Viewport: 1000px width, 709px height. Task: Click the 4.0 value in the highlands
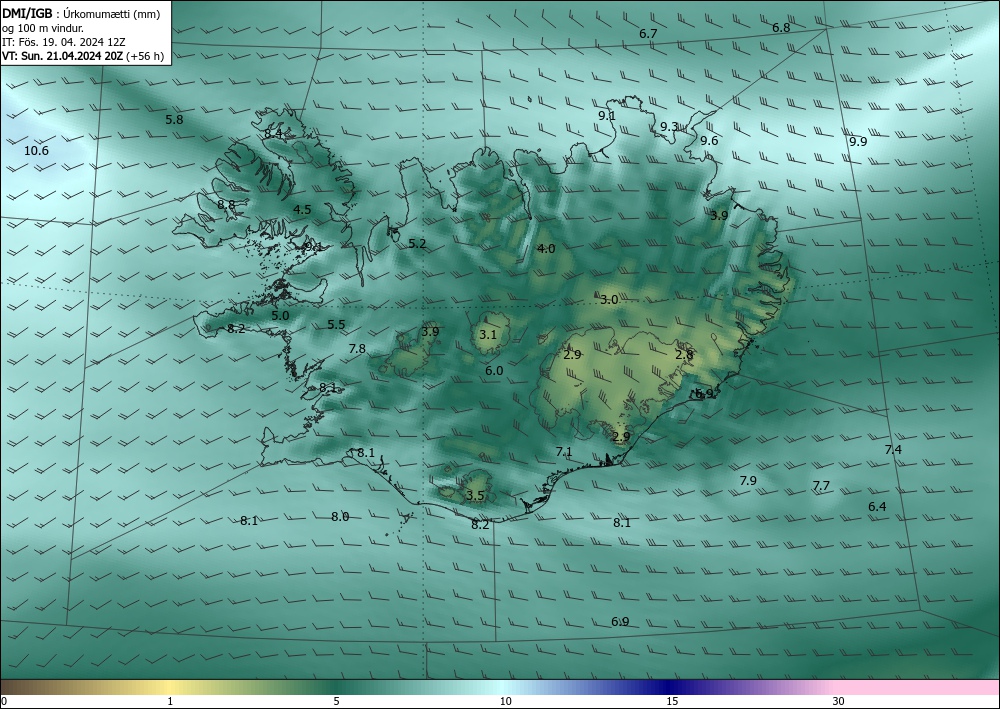click(546, 249)
